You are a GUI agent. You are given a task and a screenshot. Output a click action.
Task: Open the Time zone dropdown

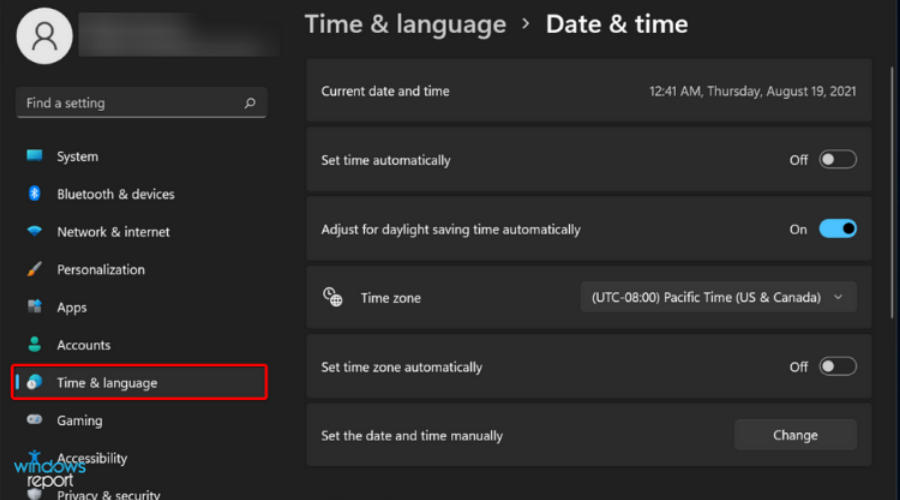[719, 297]
